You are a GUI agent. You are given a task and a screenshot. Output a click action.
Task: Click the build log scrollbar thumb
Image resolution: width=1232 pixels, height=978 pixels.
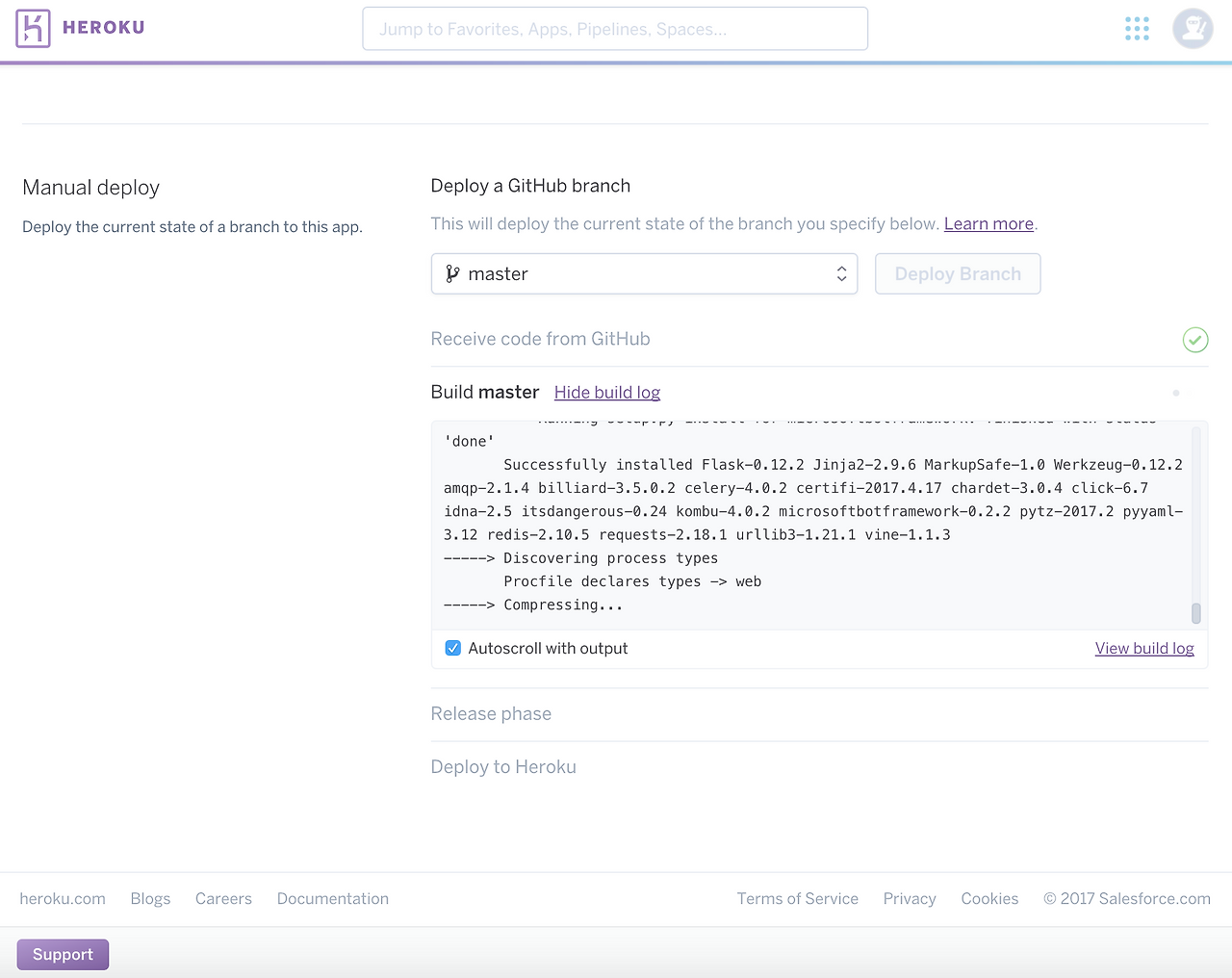(x=1196, y=613)
